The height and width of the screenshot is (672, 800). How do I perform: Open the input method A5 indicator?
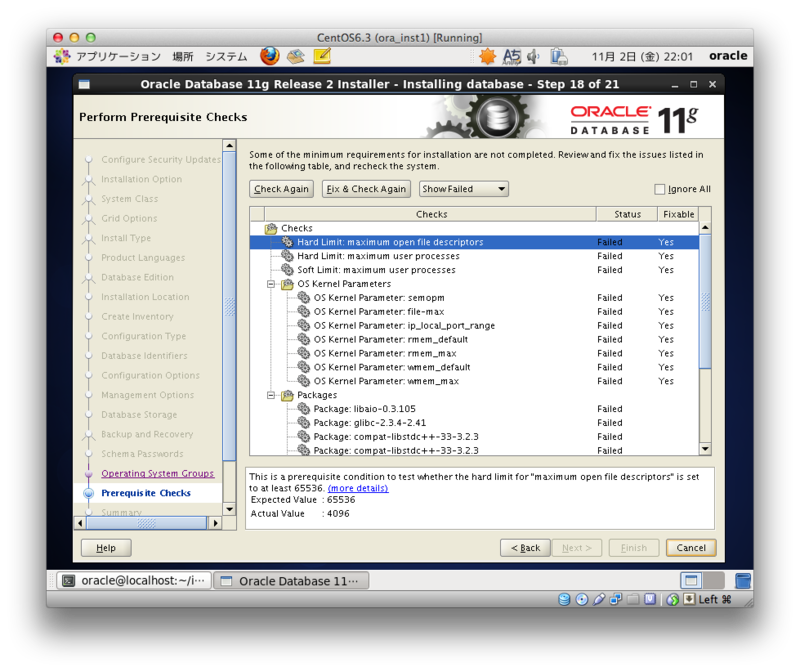pyautogui.click(x=512, y=57)
